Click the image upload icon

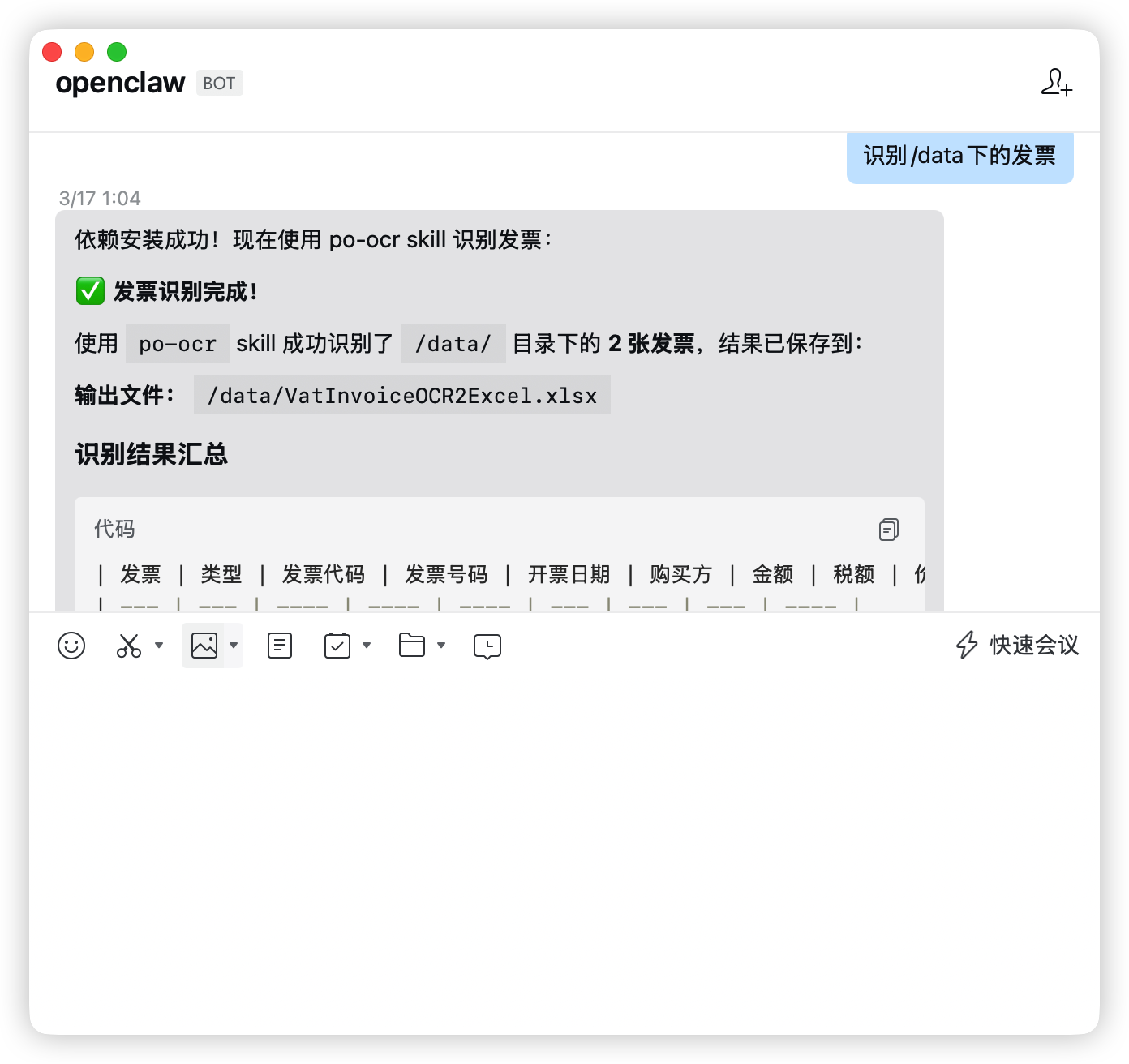coord(204,646)
